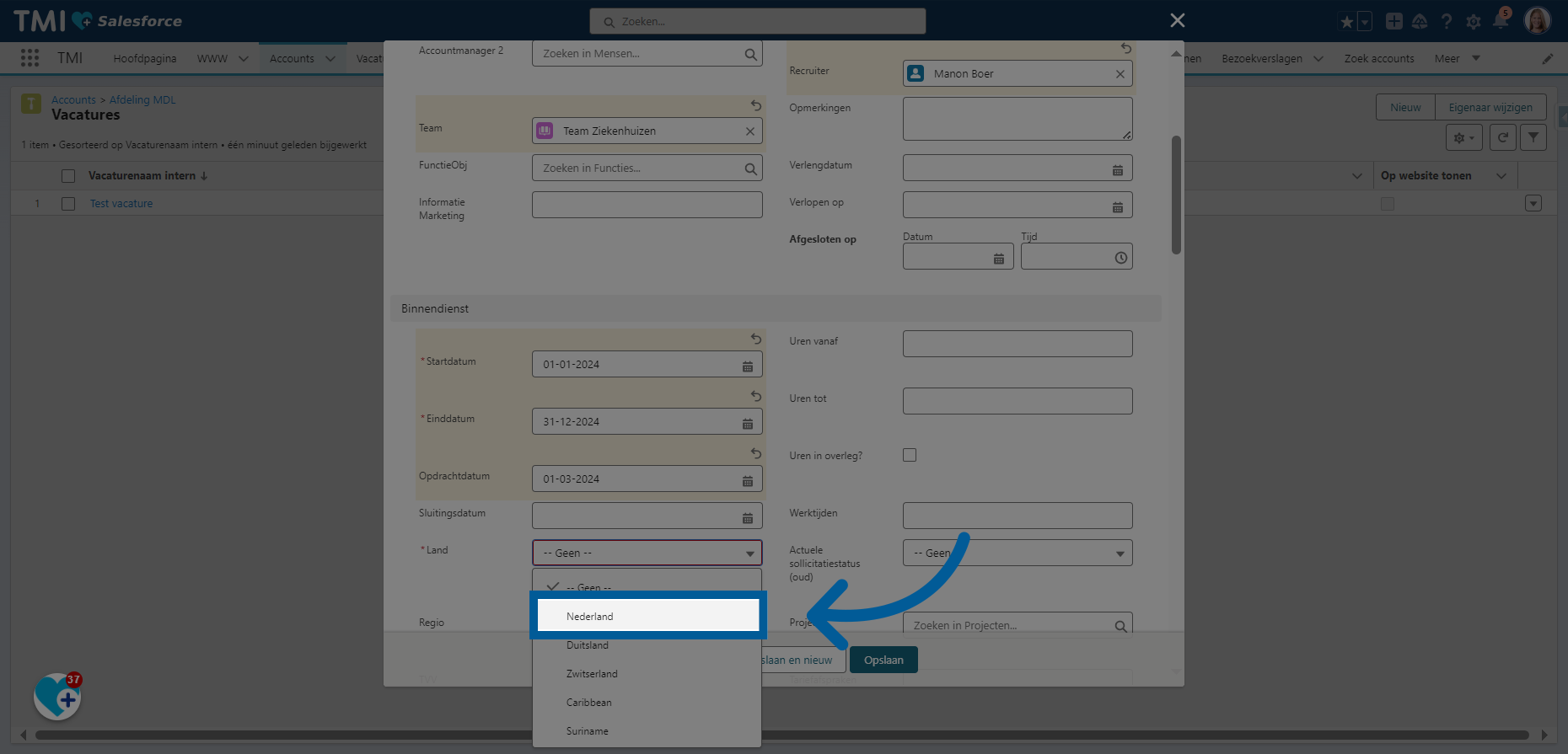Open the Opdrachtdatum calendar picker

[x=747, y=480]
